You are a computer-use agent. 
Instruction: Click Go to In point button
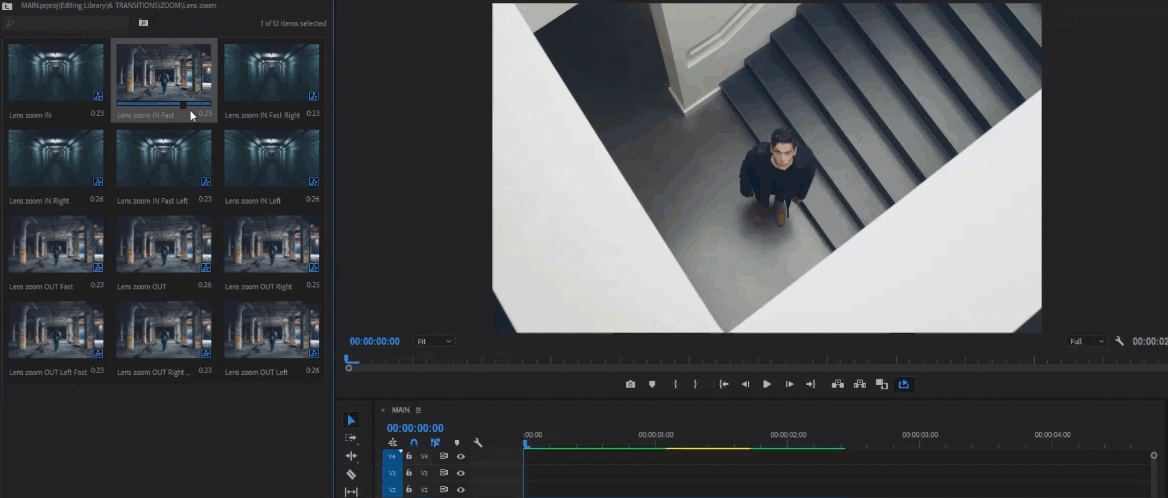[x=724, y=384]
